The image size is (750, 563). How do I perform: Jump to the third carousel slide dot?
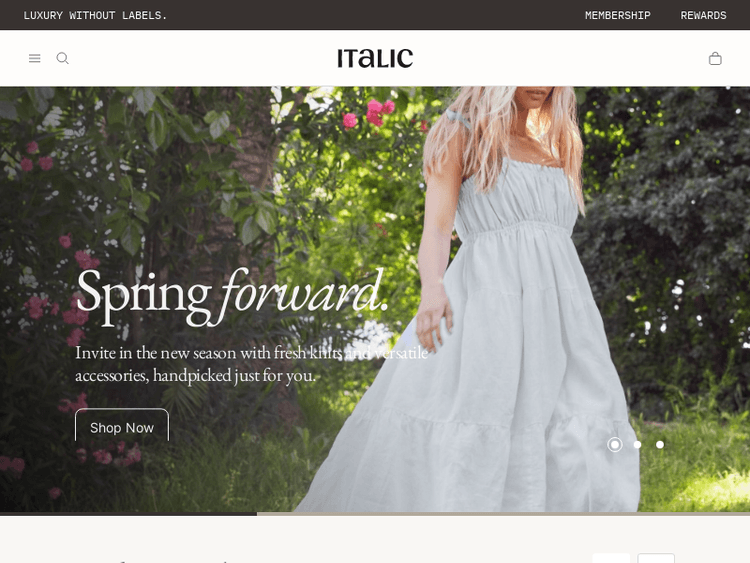[660, 445]
